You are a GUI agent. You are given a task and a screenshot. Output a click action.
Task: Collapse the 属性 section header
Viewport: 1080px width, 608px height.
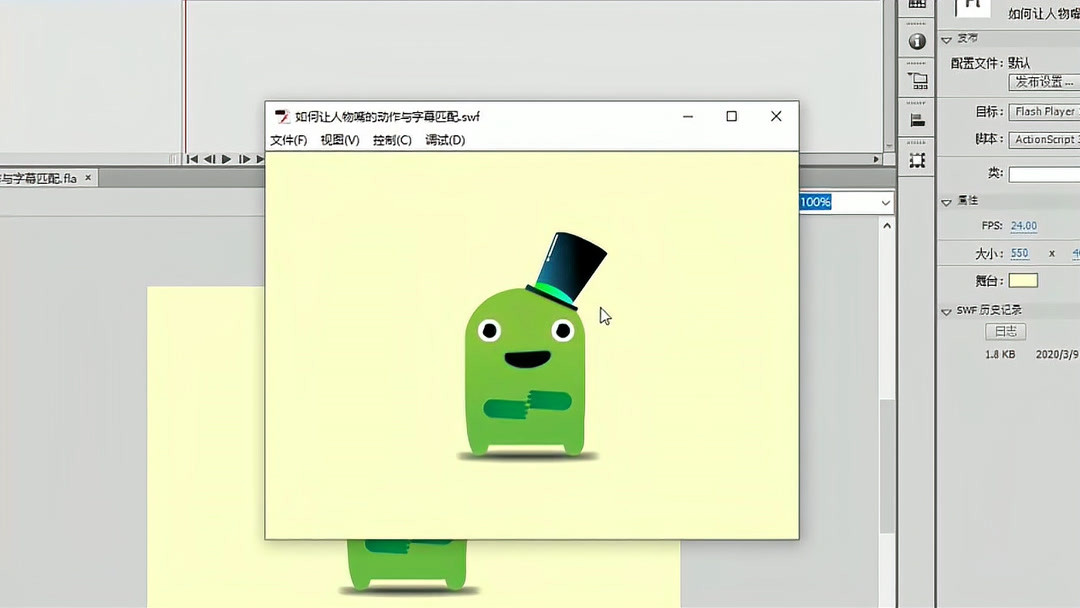[x=946, y=201]
